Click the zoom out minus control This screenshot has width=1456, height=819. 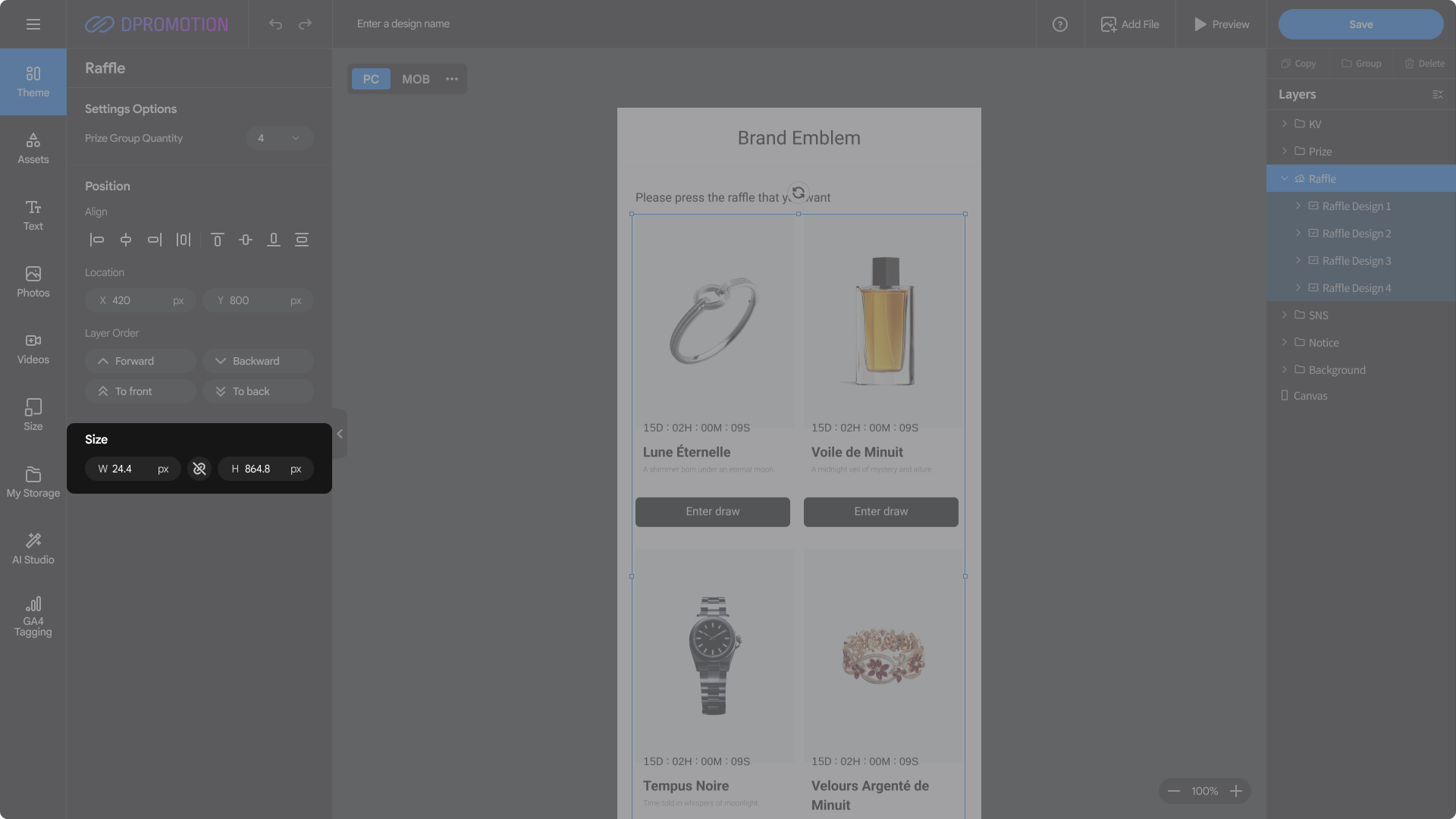pyautogui.click(x=1174, y=791)
